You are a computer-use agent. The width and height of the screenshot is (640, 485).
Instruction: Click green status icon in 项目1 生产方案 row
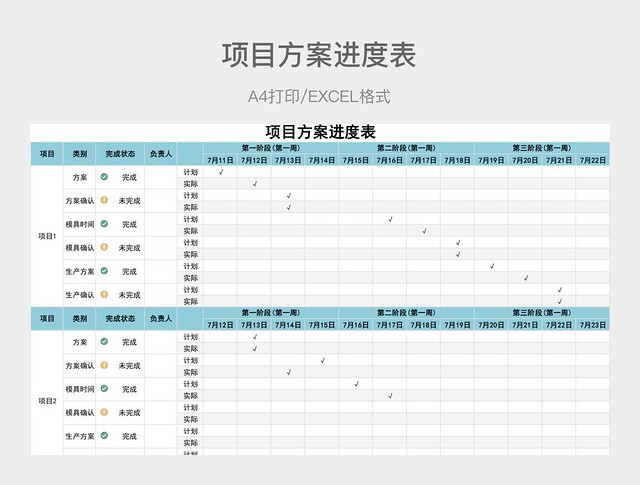(104, 271)
